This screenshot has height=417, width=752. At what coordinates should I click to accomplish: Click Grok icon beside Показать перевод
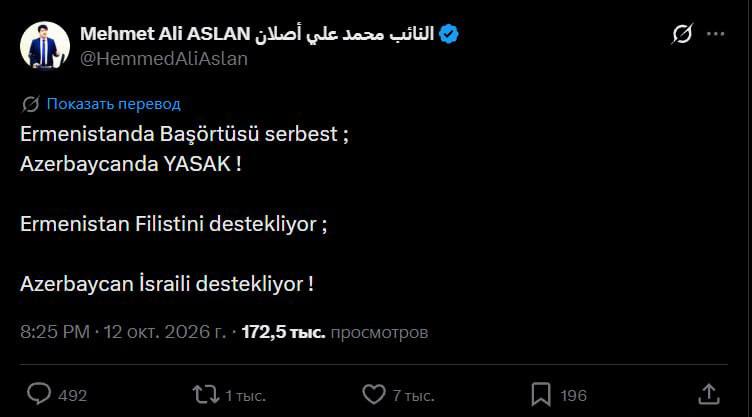click(31, 104)
